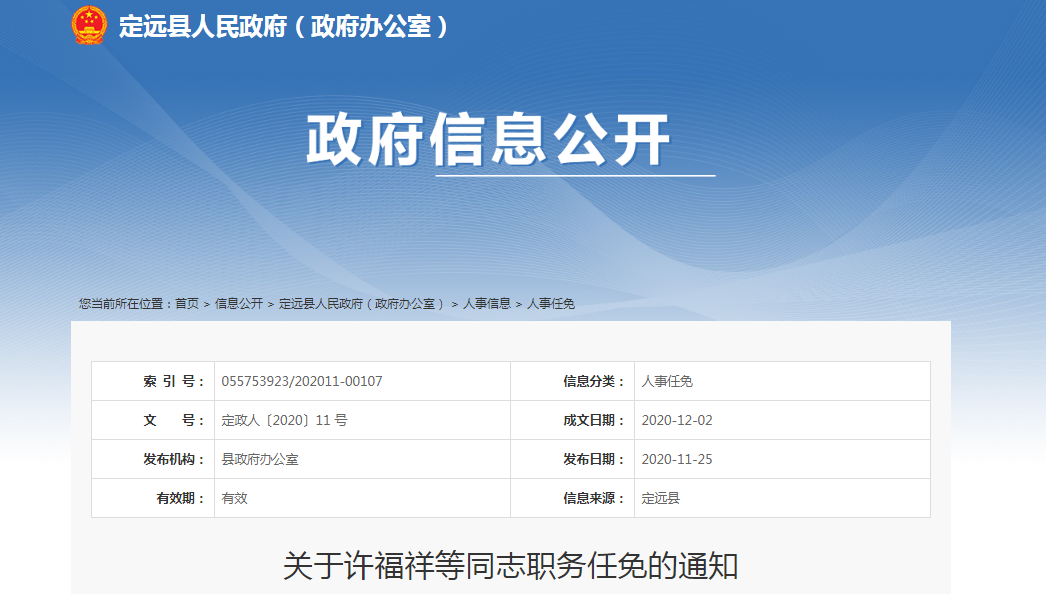Screen dimensions: 1046x594
Task: Click the 信息分类 label
Action: 594,381
